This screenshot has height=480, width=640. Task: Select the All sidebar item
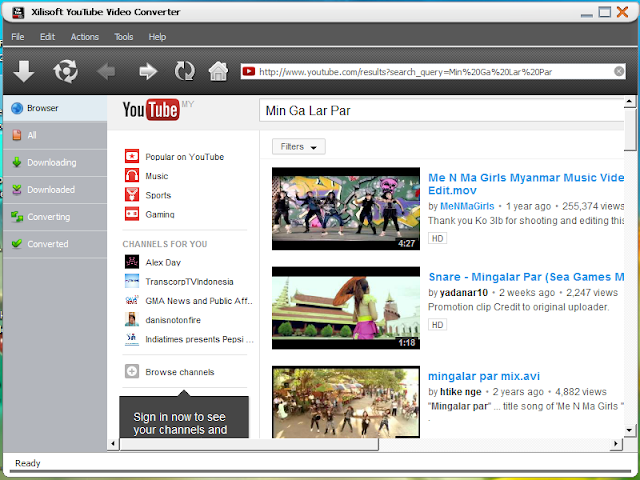tap(55, 135)
